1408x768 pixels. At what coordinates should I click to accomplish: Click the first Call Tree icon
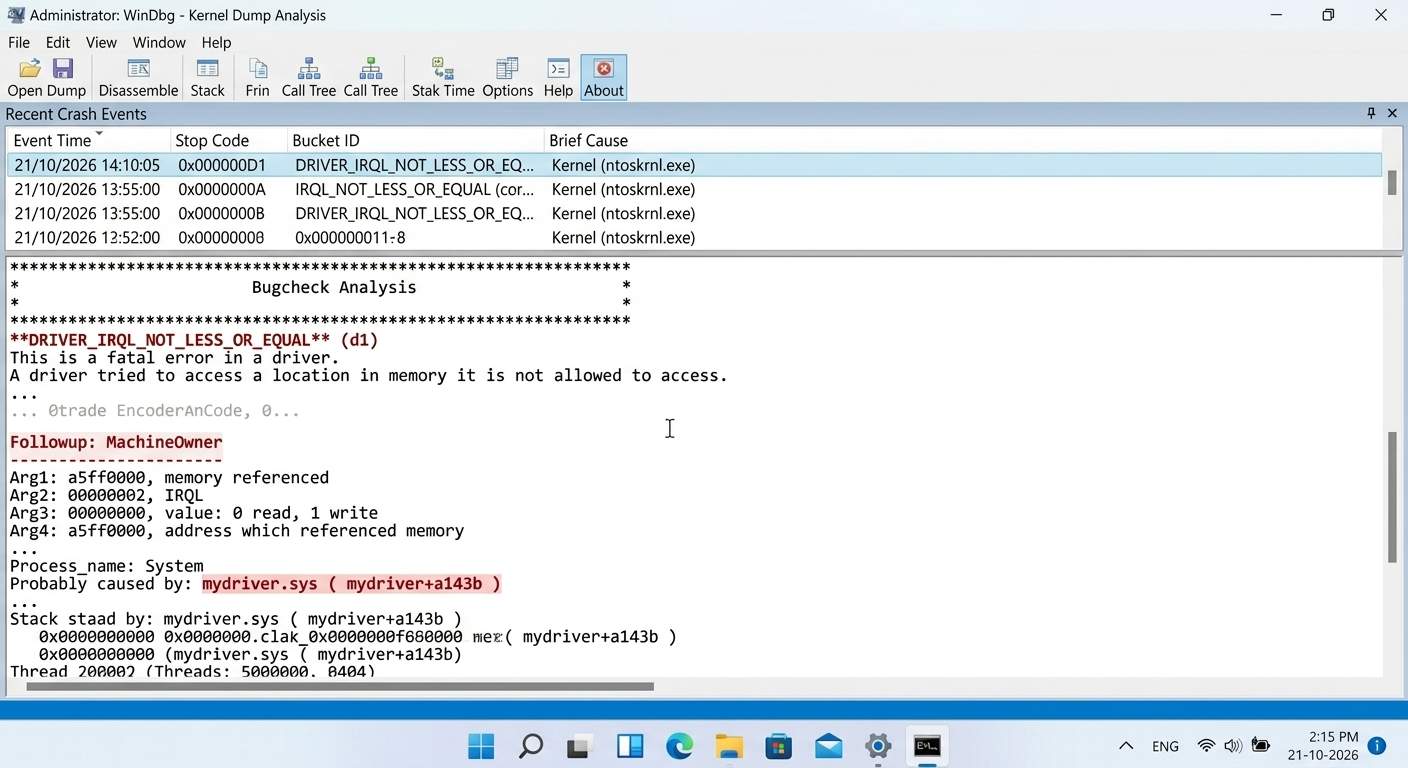pos(308,78)
